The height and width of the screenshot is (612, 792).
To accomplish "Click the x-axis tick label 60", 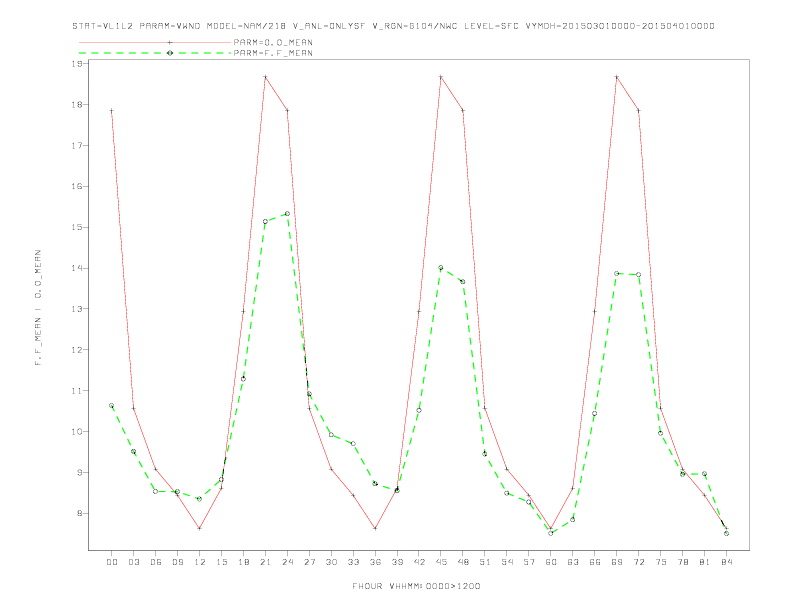I will (x=551, y=562).
